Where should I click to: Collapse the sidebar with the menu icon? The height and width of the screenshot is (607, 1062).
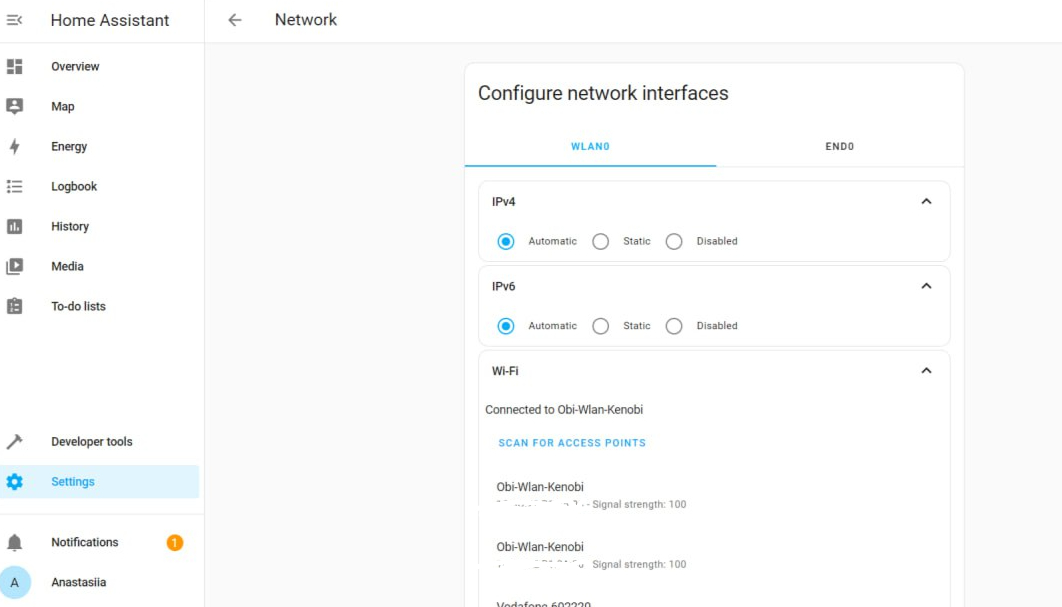click(x=15, y=20)
